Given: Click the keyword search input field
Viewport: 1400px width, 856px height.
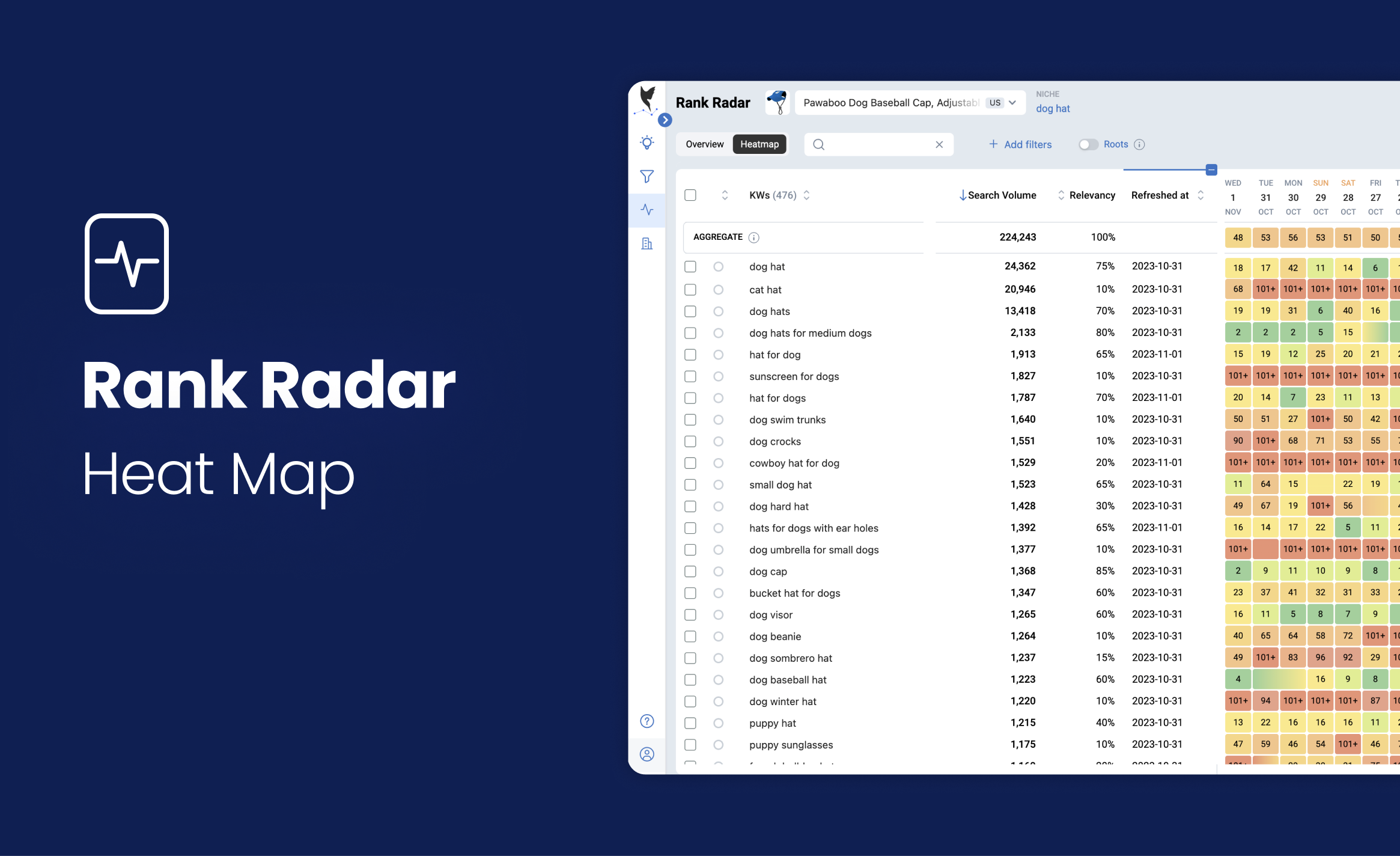Looking at the screenshot, I should pos(876,144).
